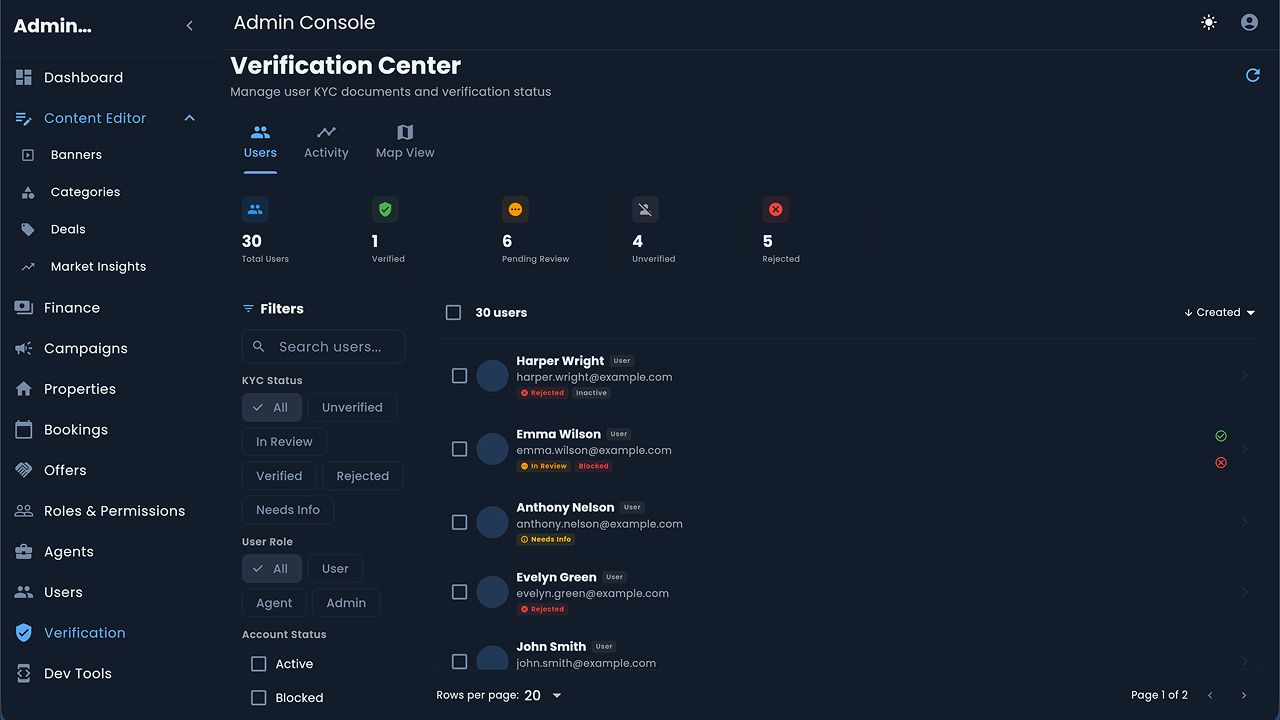Switch to the Activity tab
Image resolution: width=1280 pixels, height=720 pixels.
[326, 141]
